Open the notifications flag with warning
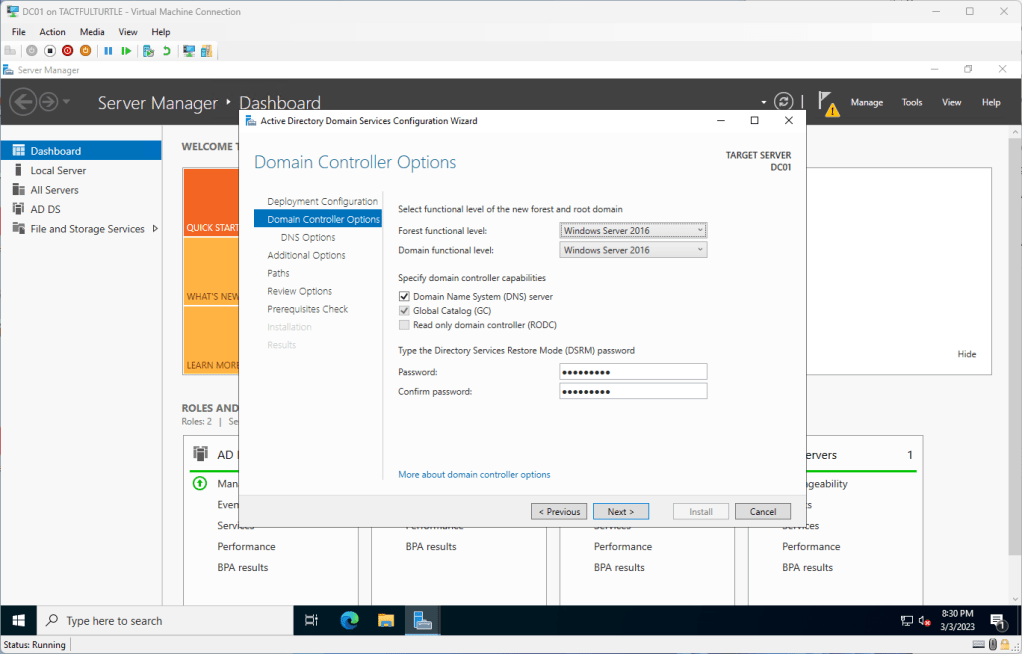 (826, 102)
